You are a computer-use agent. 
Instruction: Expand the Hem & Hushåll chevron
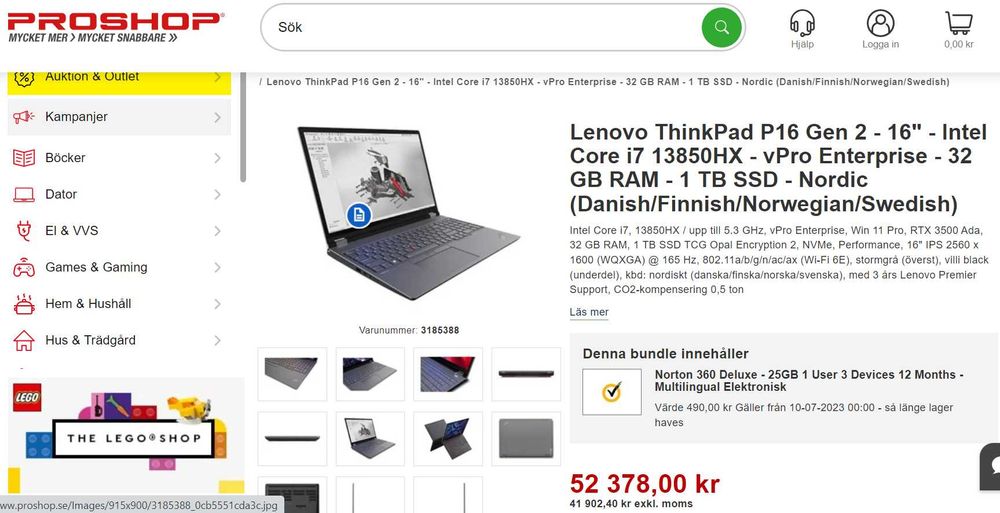coord(217,304)
